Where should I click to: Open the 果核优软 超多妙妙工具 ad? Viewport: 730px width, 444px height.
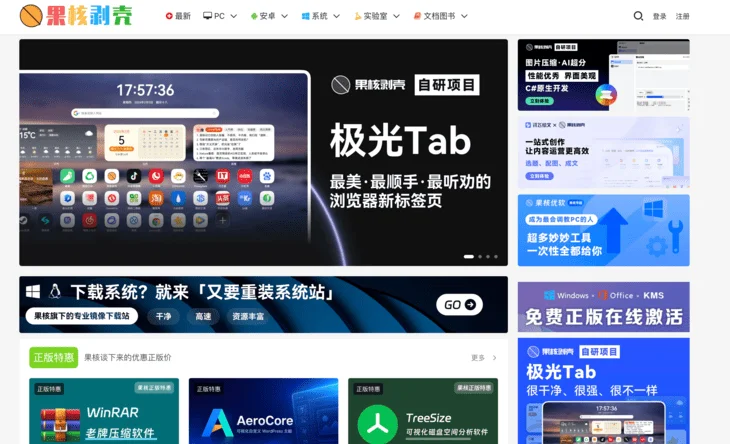click(x=603, y=230)
